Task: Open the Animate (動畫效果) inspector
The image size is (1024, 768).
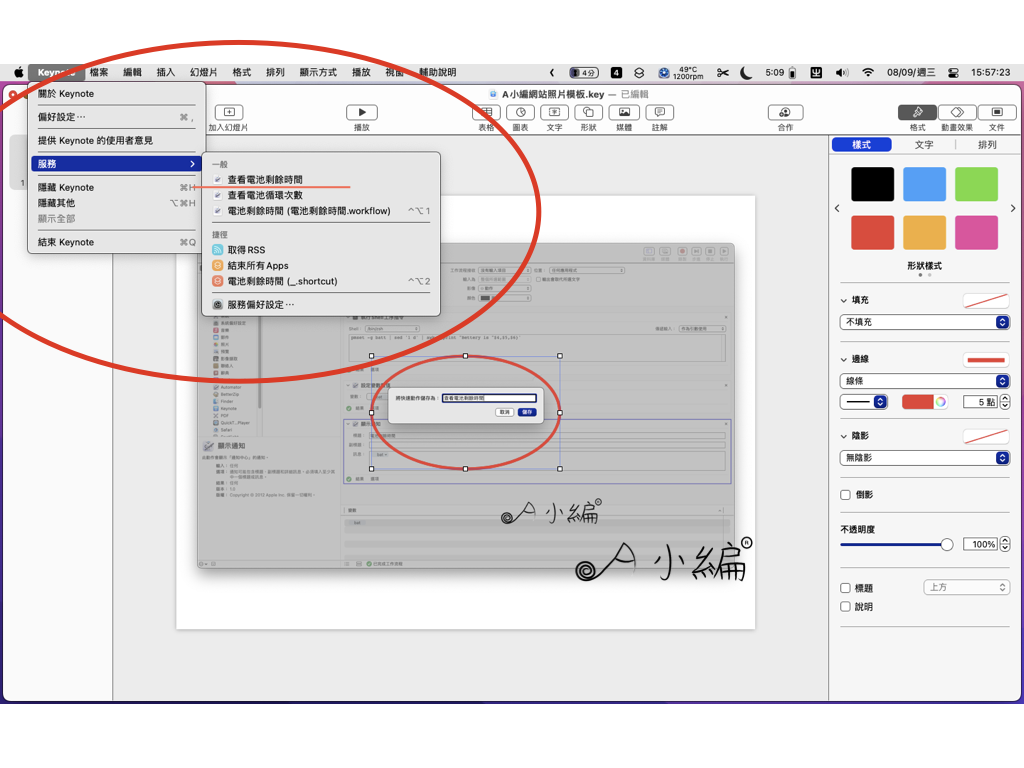Action: point(957,112)
